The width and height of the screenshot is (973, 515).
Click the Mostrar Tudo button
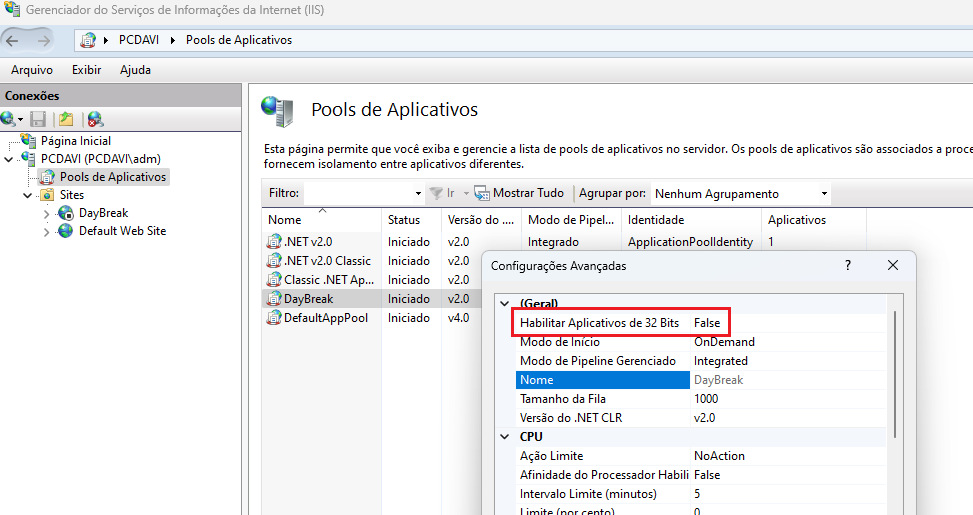pyautogui.click(x=519, y=193)
